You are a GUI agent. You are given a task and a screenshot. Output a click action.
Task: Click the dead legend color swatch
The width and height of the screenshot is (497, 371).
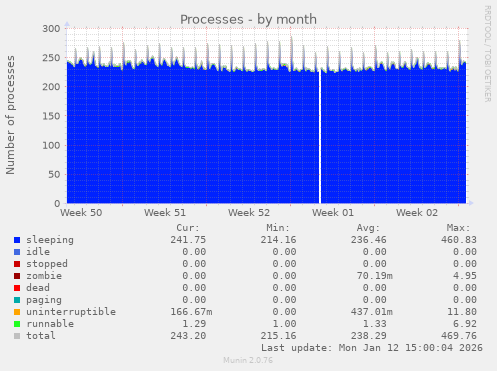click(x=17, y=288)
